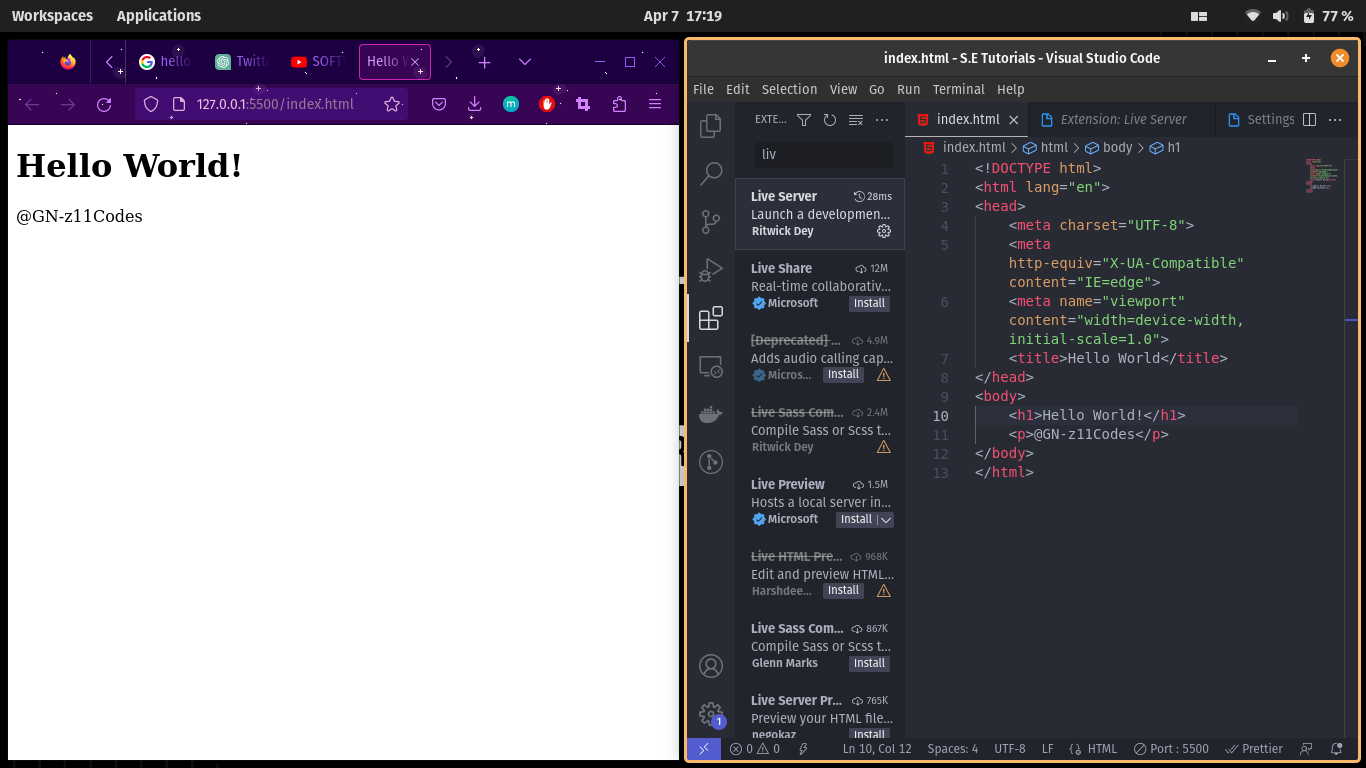Screen dimensions: 1366x768
Task: Install the Live HTML Previewer extension
Action: [x=843, y=591]
